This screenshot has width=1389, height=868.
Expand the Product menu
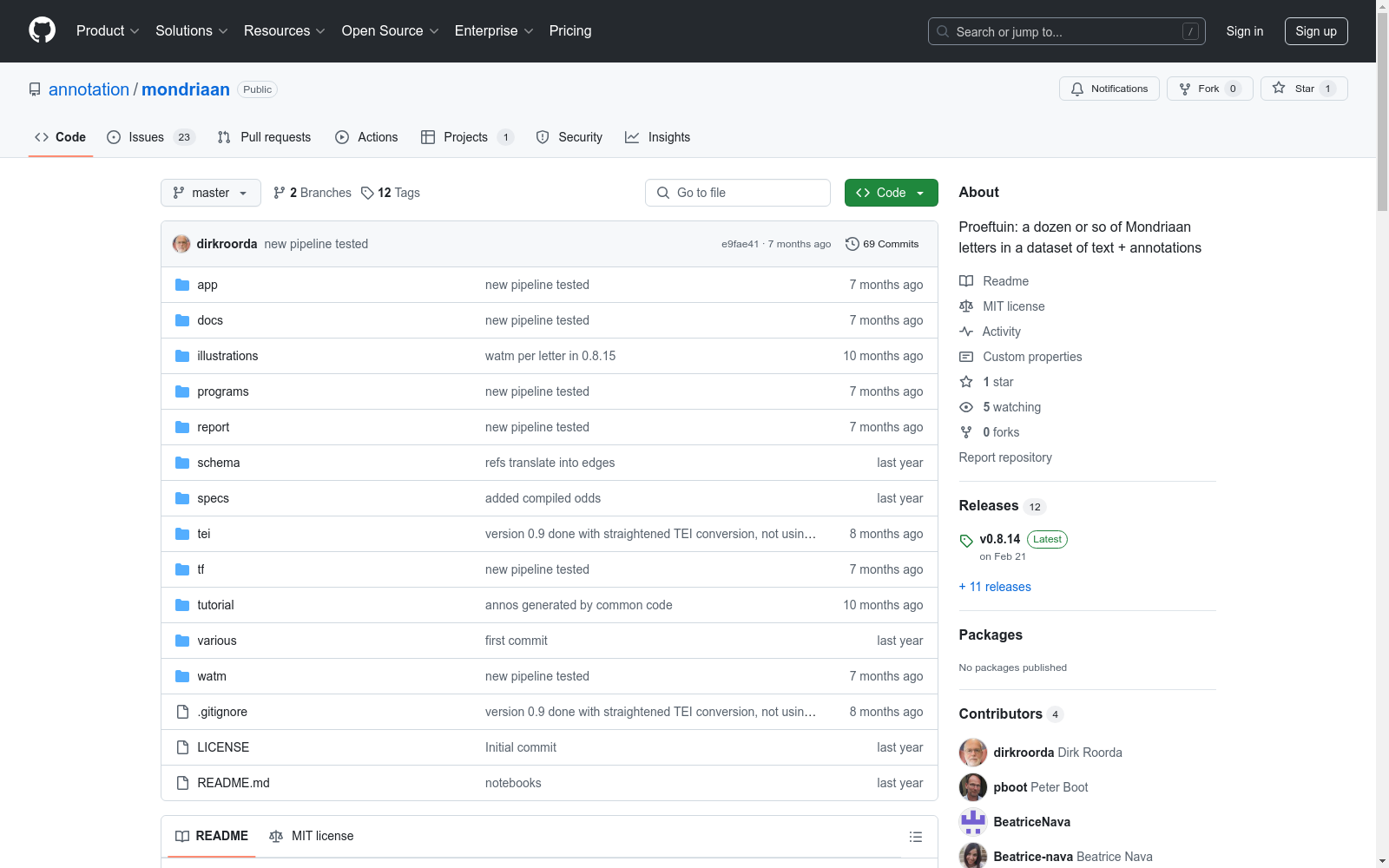[x=108, y=30]
